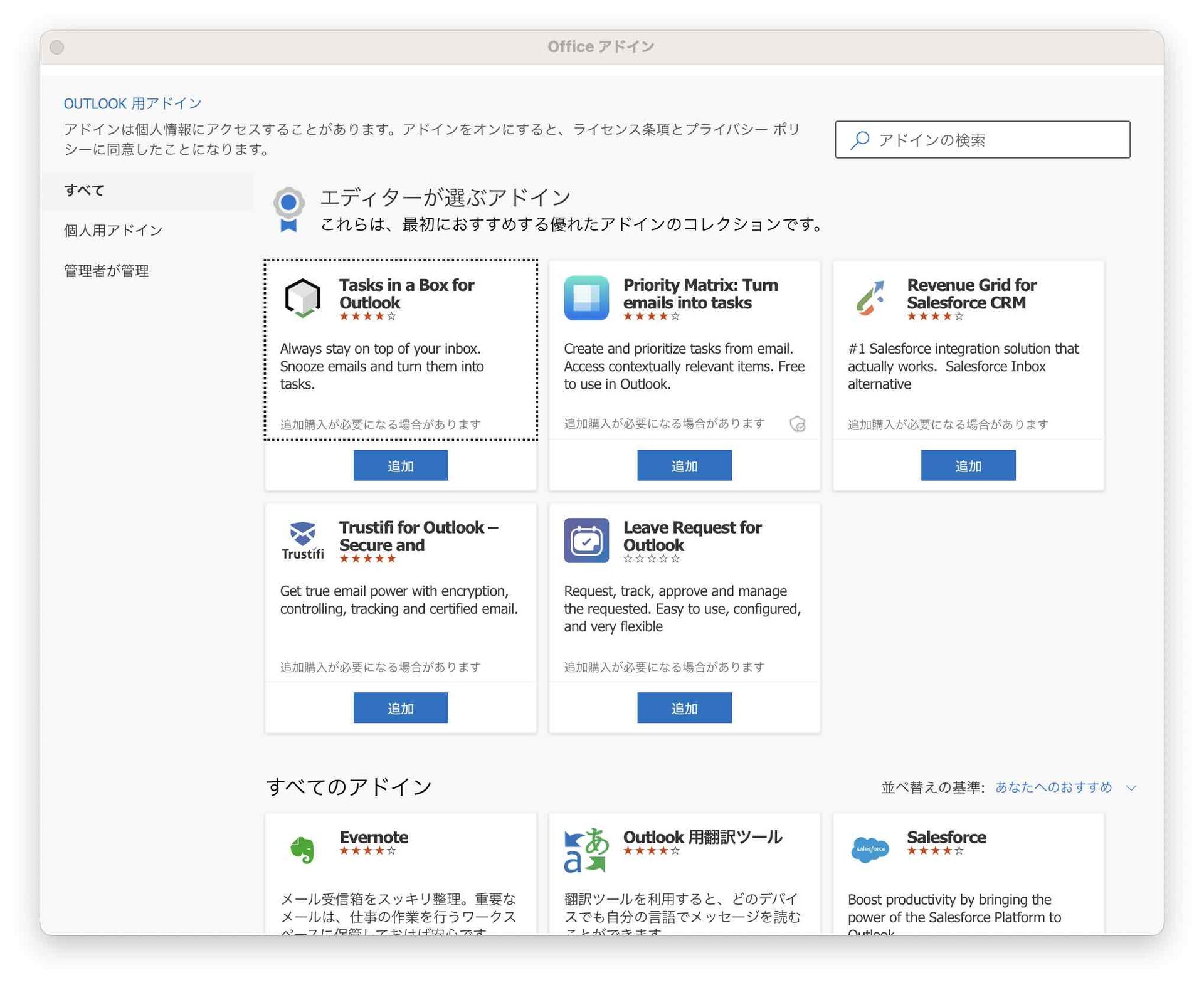Image resolution: width=1204 pixels, height=985 pixels.
Task: Click 追加購入が必要 note on Trustifi card
Action: (380, 667)
